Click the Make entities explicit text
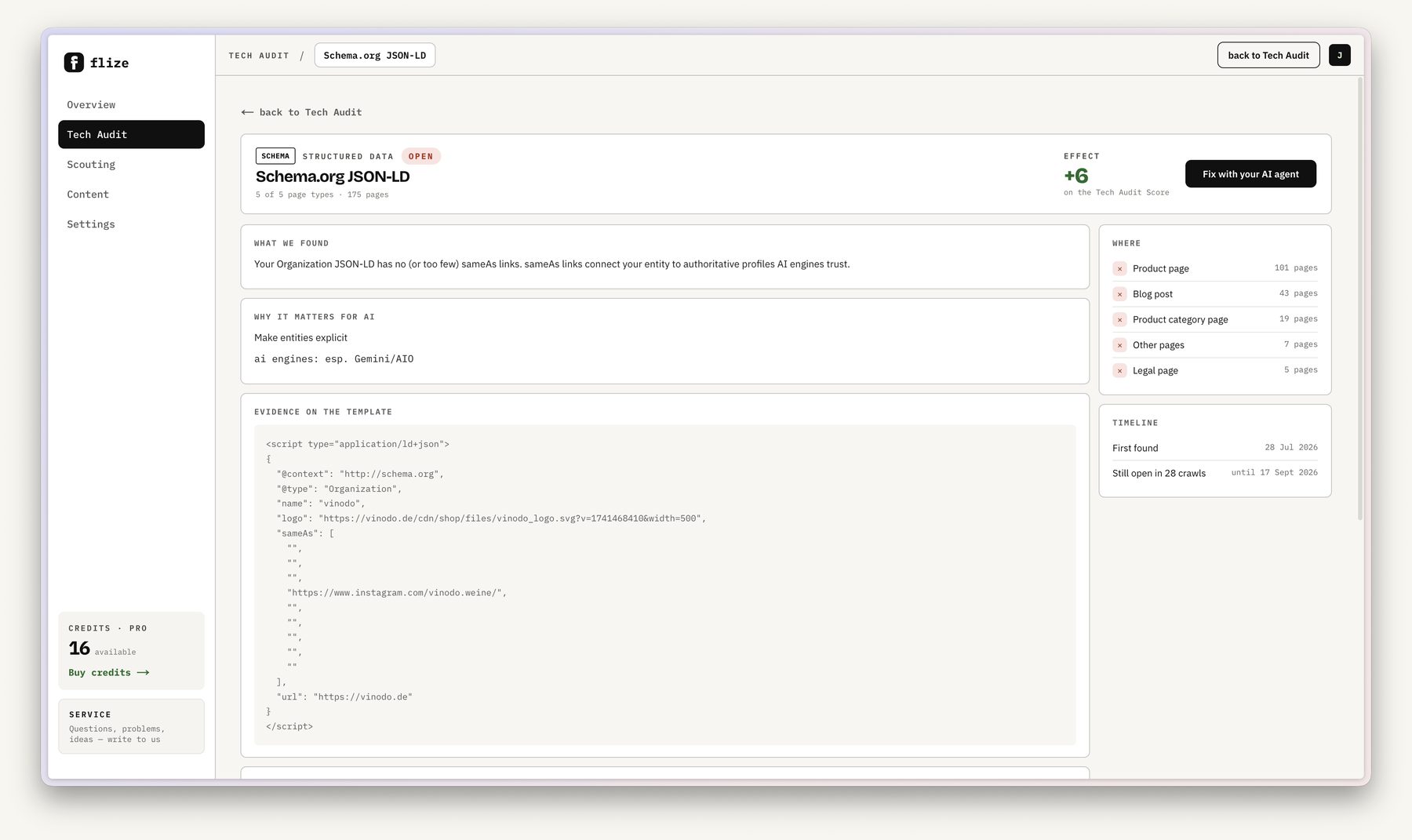The image size is (1412, 840). 300,338
